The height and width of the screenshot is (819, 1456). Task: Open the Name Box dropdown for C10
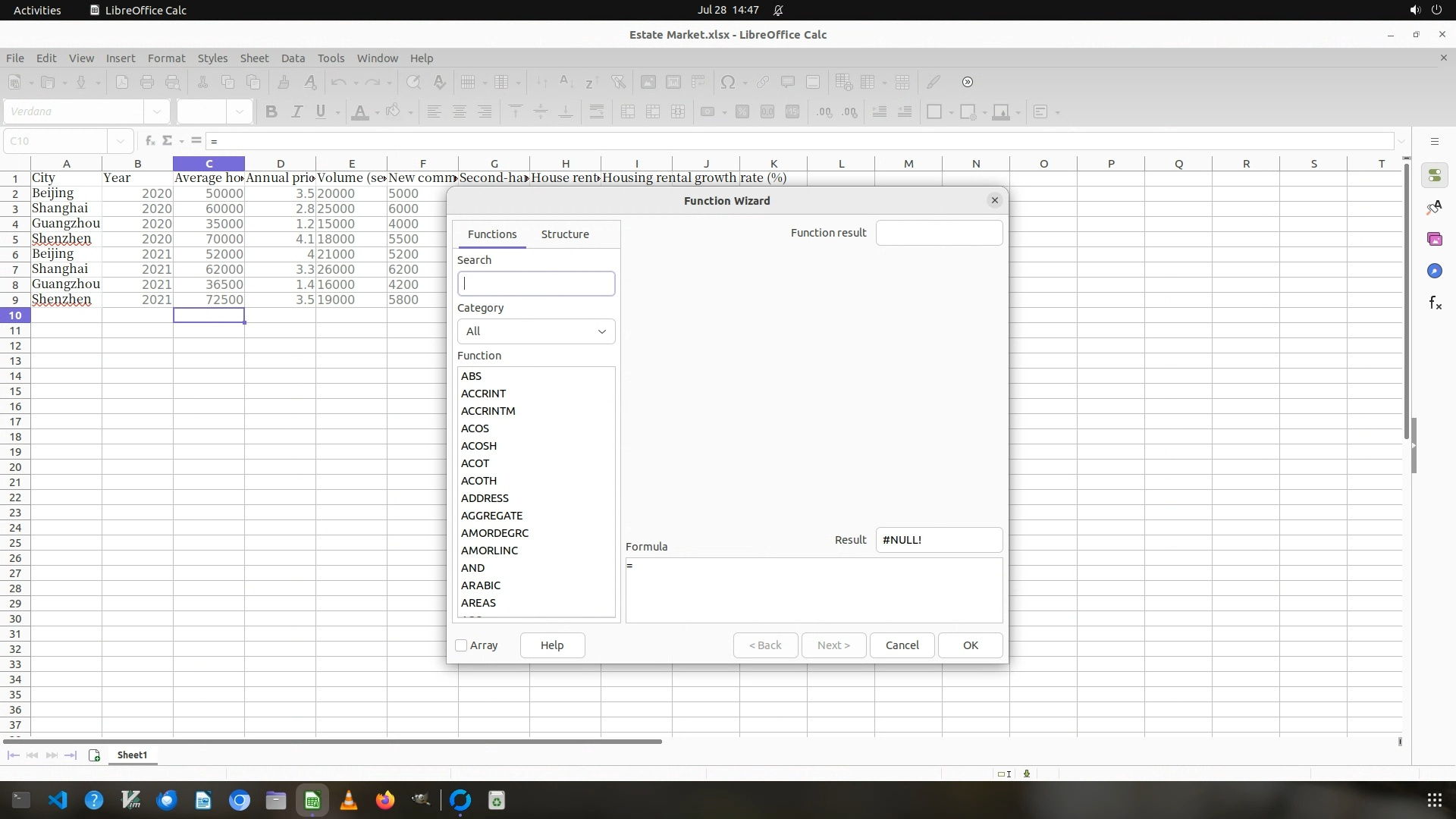click(x=120, y=141)
